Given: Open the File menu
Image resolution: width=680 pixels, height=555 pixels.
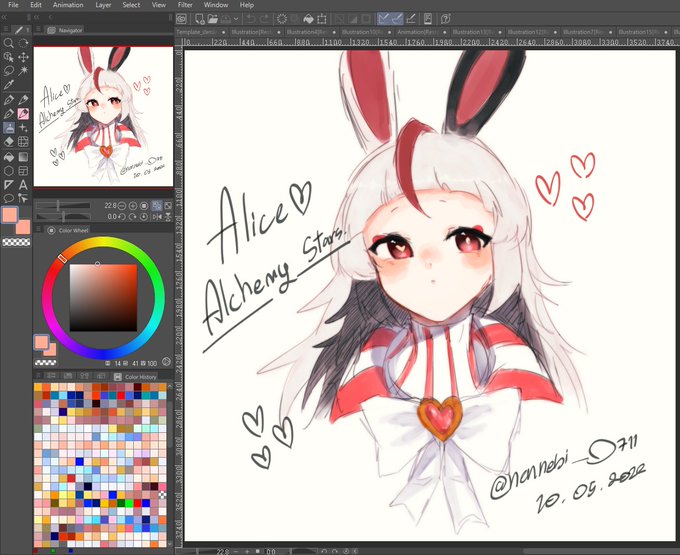Looking at the screenshot, I should click(13, 5).
